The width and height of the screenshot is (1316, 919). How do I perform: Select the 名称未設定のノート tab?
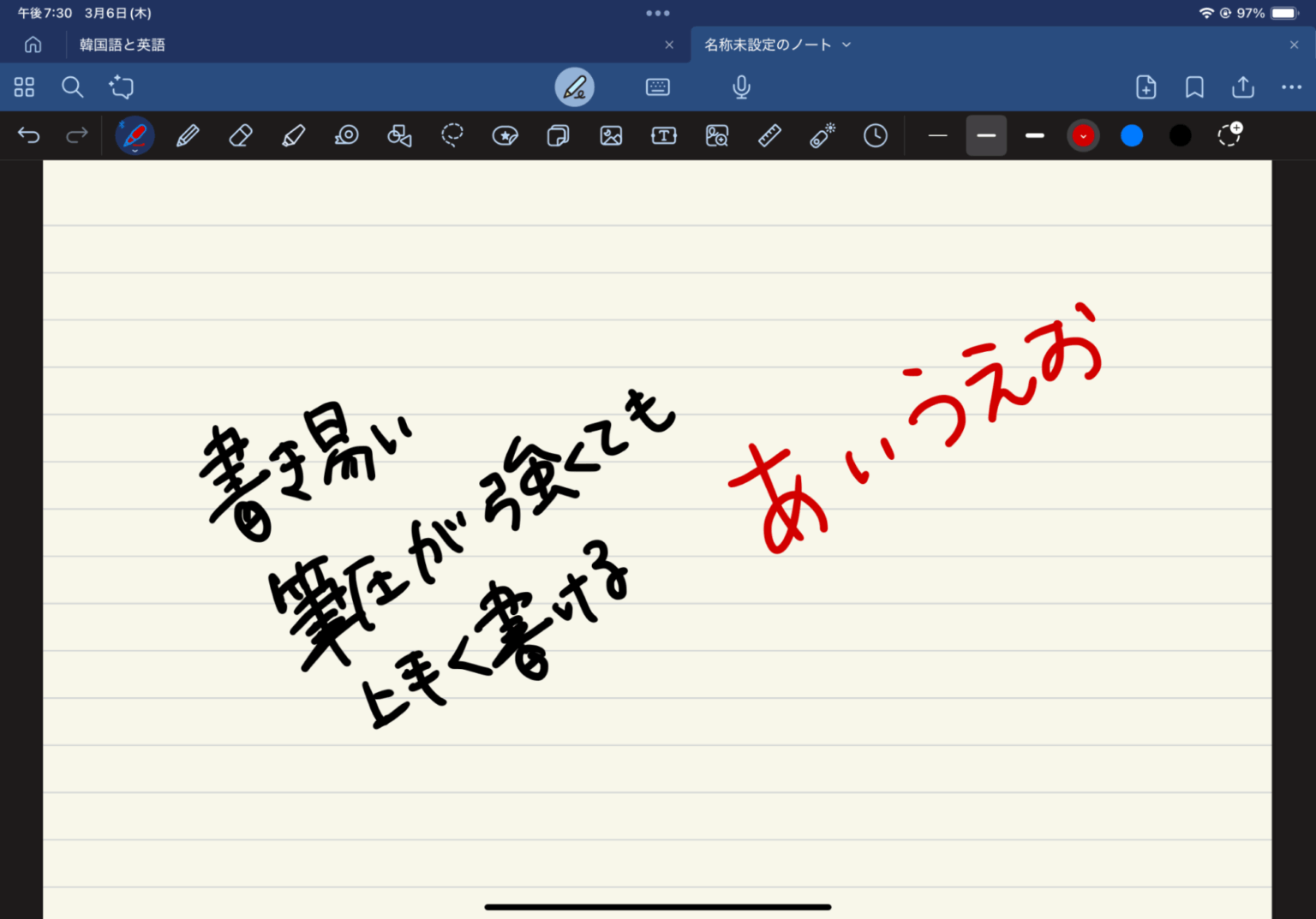[x=768, y=45]
